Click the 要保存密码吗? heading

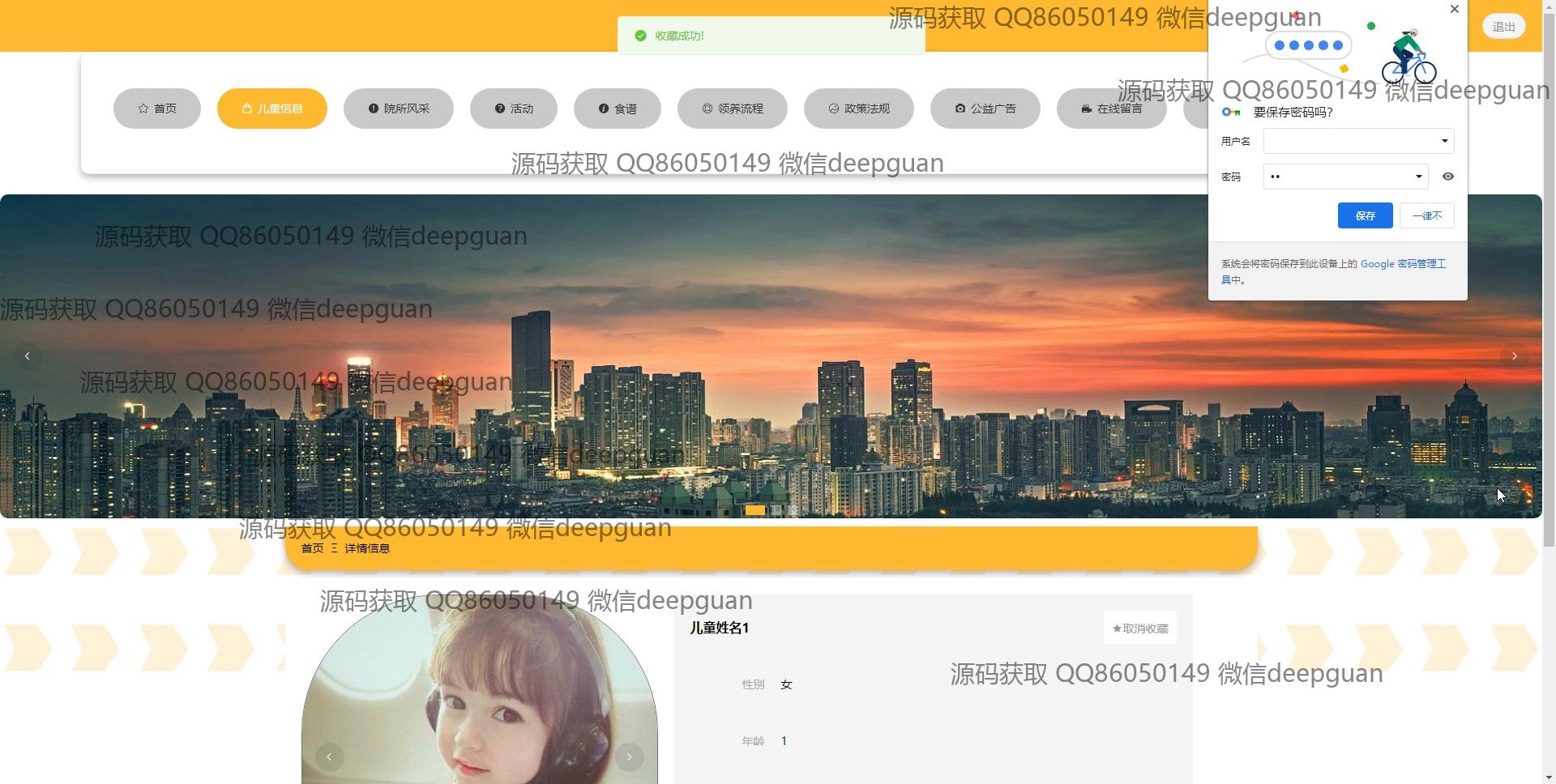click(1293, 113)
